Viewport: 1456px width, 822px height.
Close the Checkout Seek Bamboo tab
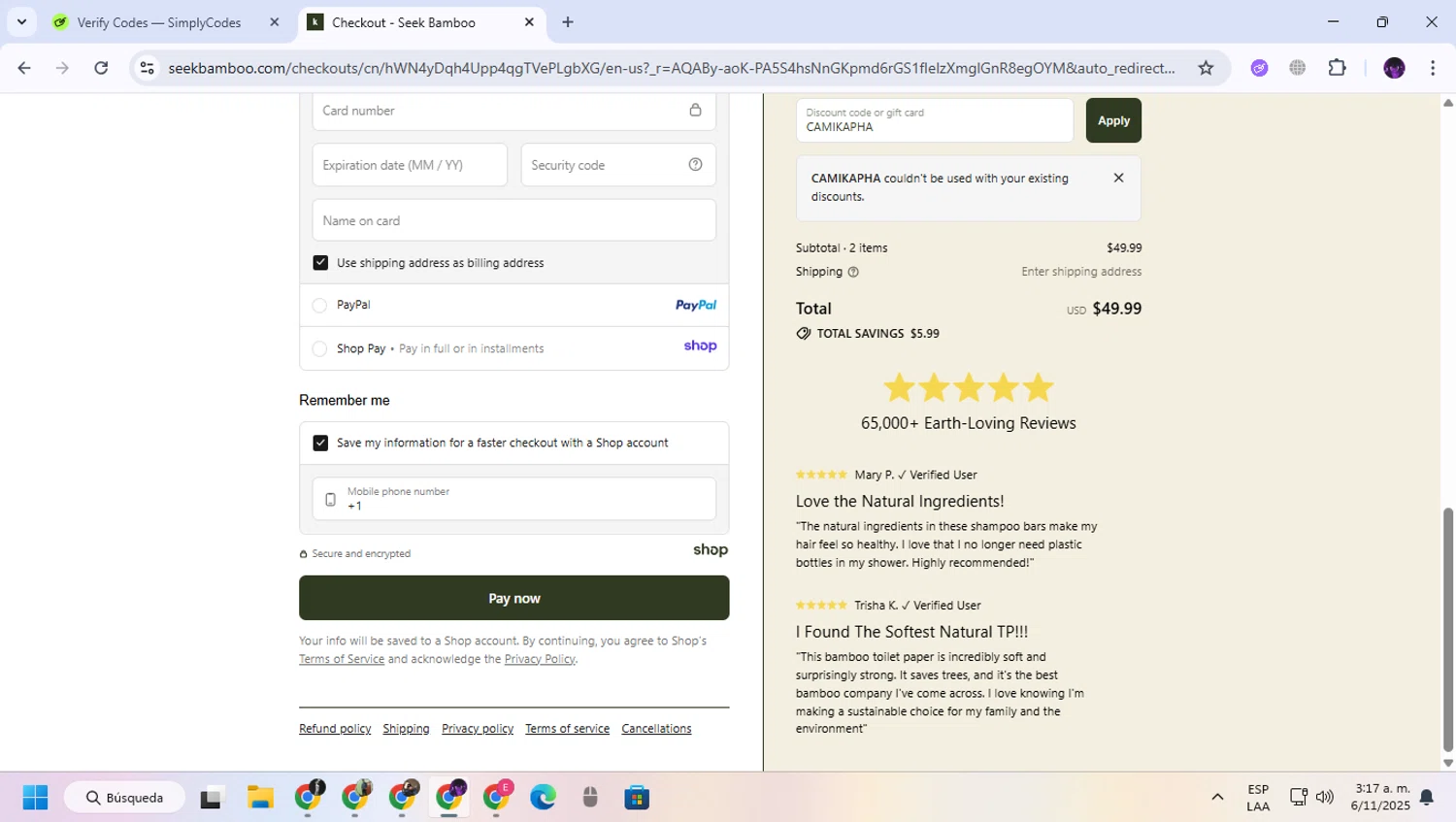tap(529, 22)
